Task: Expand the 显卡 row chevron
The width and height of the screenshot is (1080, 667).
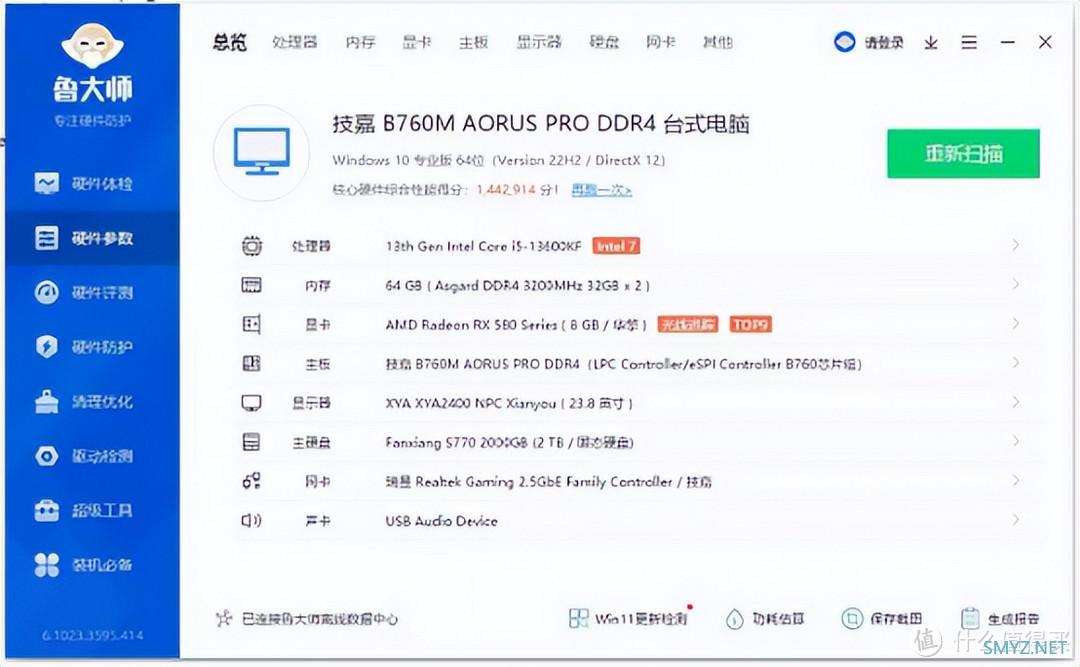Action: click(x=1015, y=323)
